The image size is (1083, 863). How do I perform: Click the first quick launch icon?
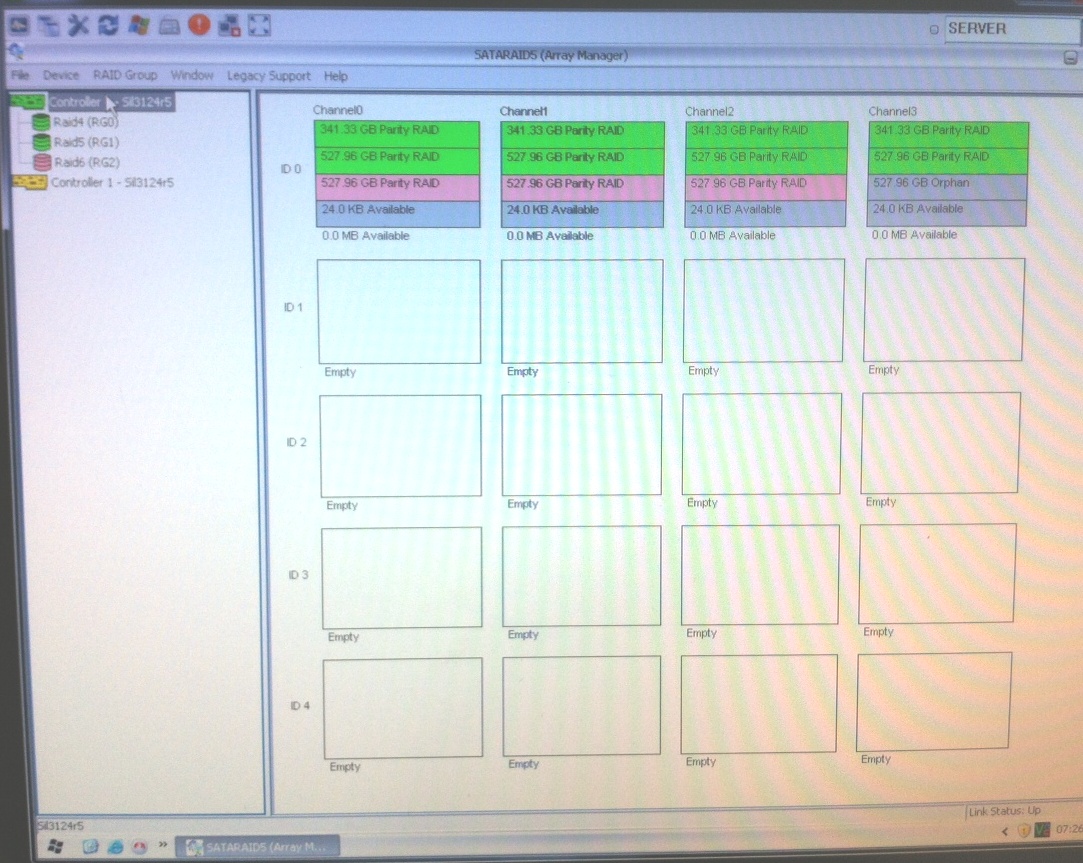click(x=90, y=846)
